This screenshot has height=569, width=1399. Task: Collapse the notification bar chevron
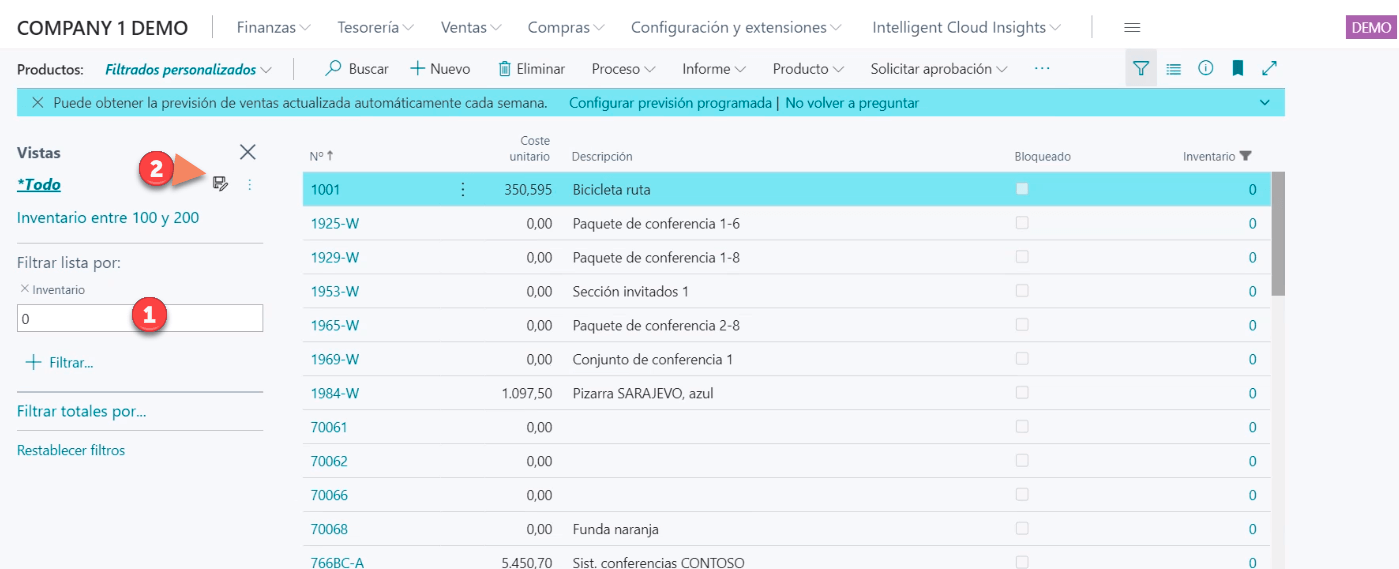[1265, 103]
